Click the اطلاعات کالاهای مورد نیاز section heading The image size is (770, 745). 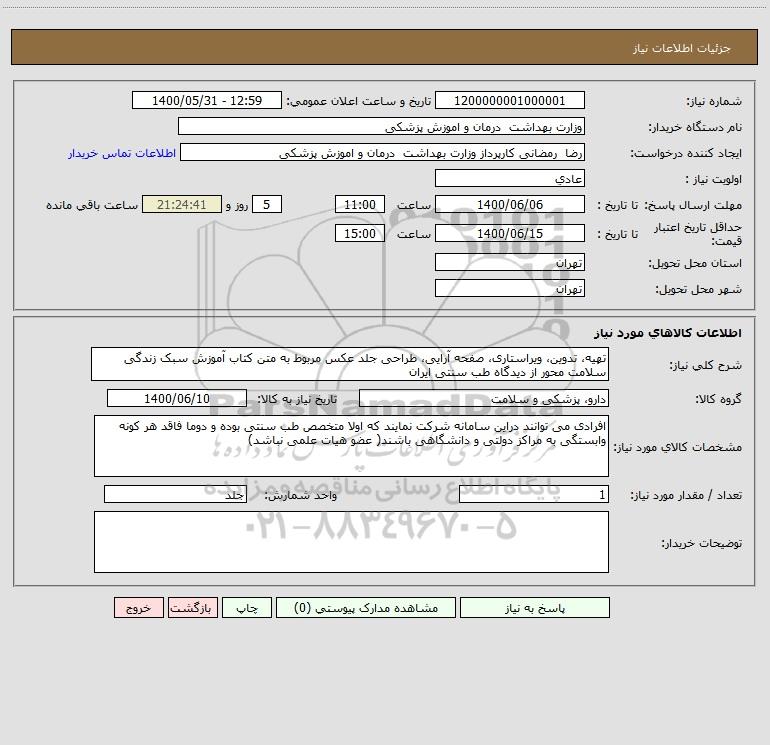(668, 333)
